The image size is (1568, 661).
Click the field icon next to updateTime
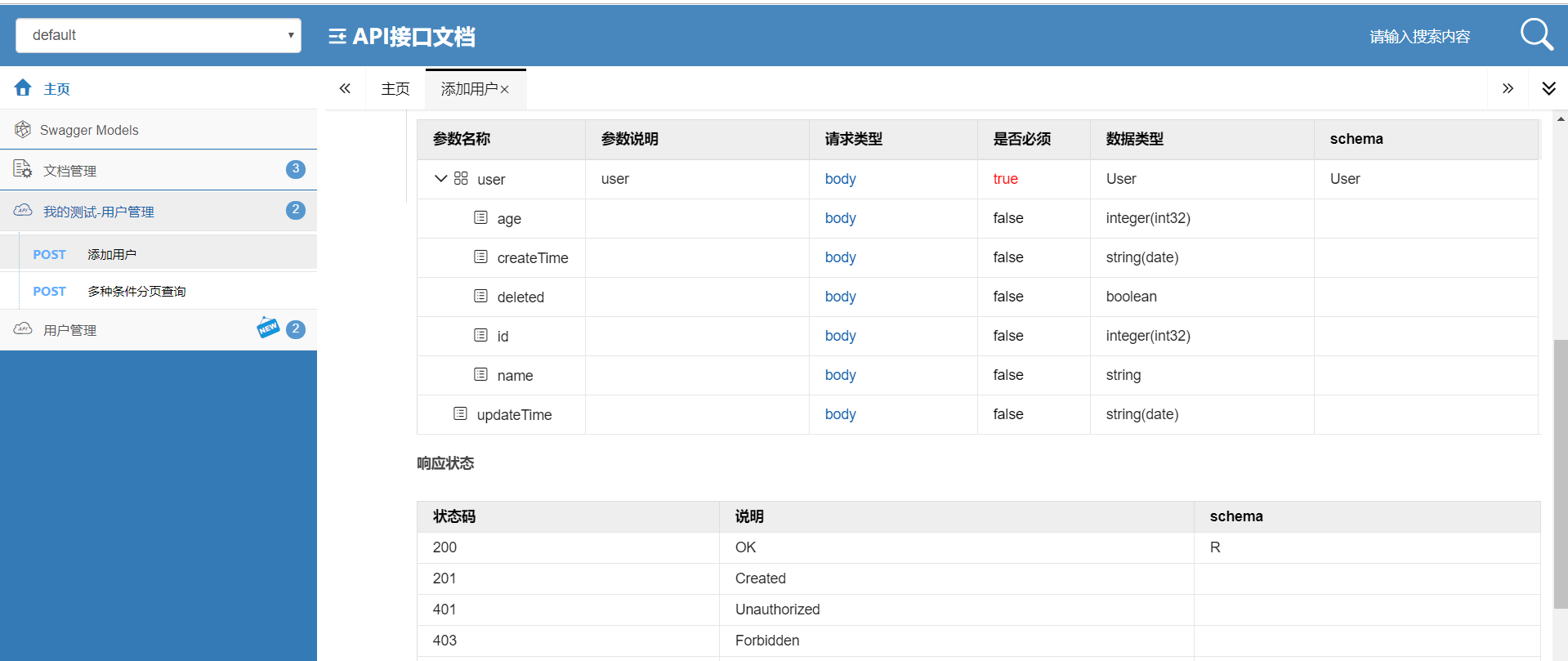point(460,413)
